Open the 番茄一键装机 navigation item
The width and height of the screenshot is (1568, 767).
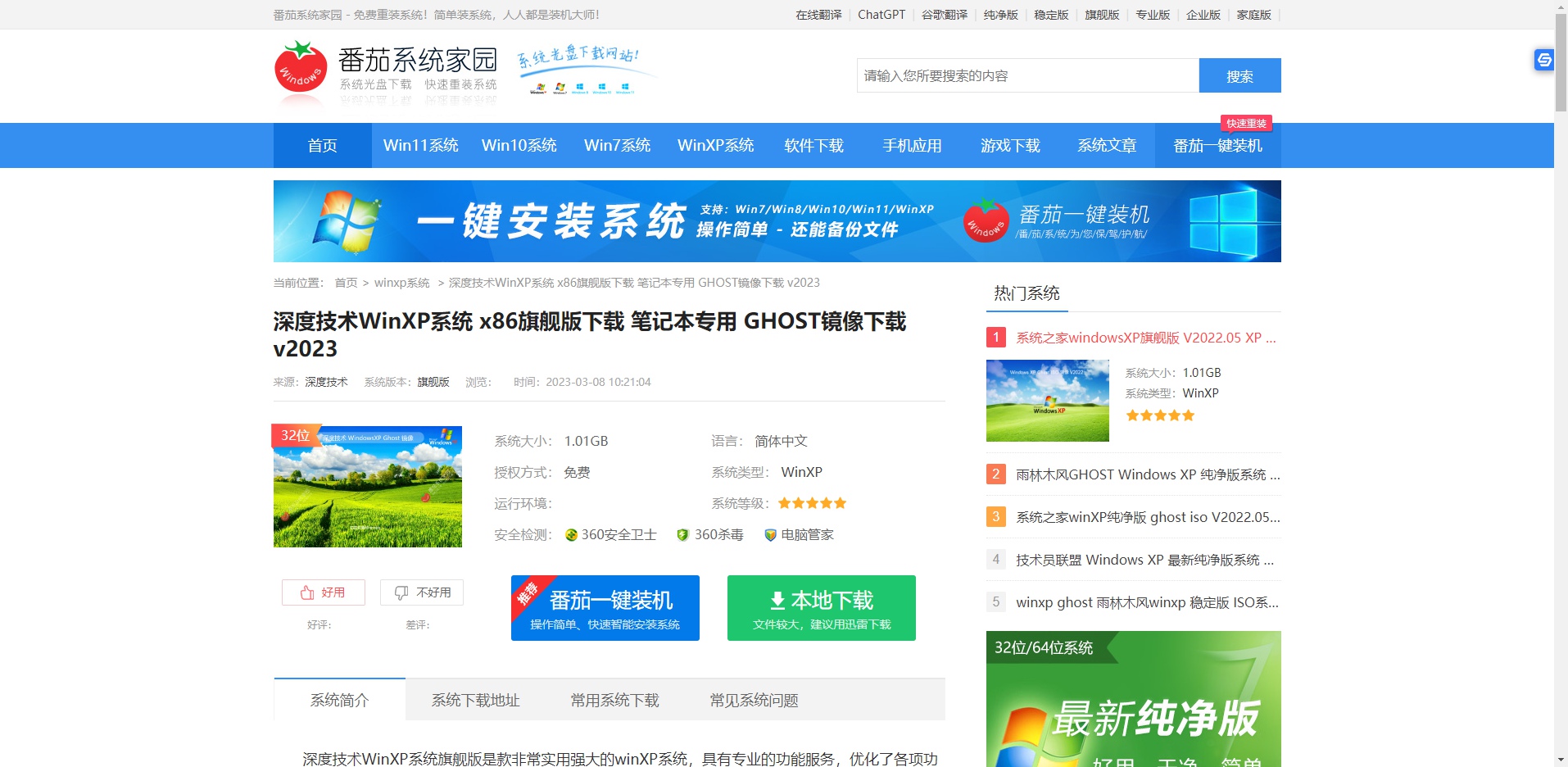1218,146
